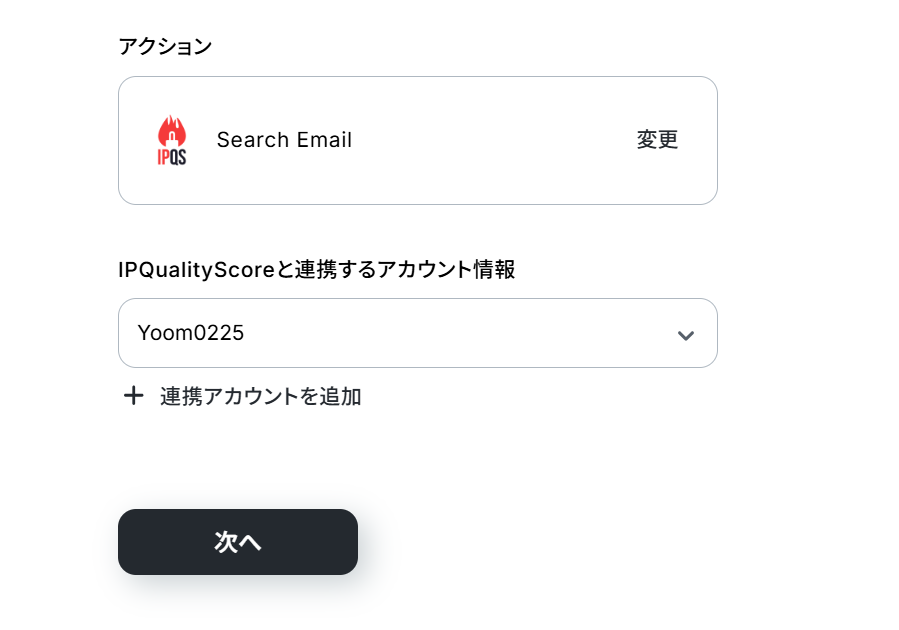Click the red flame in the IPQualityScore logo
899x630 pixels.
point(172,131)
